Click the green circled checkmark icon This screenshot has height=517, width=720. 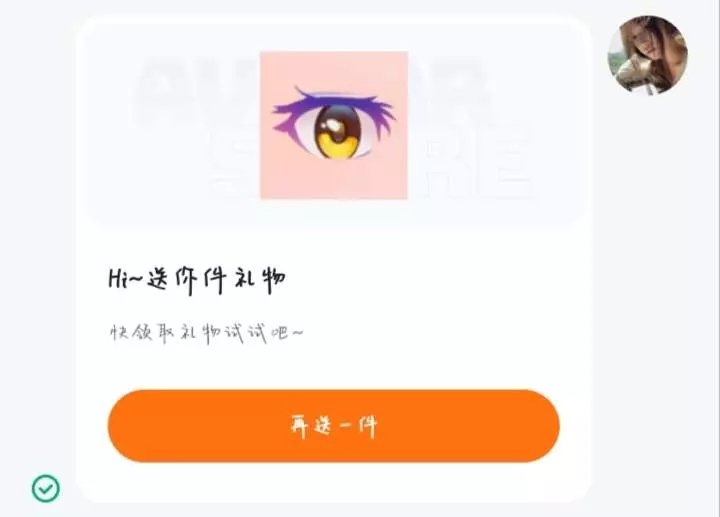(x=45, y=488)
